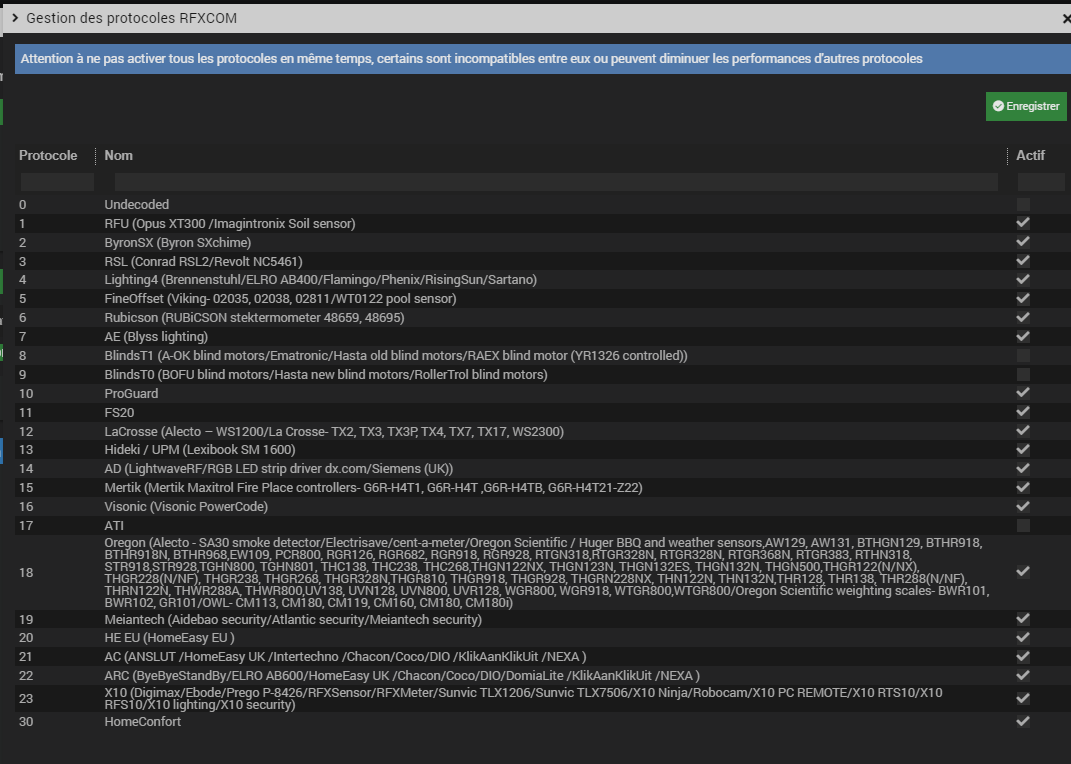
Task: Enable BlindsT1 protocol checkbox
Action: click(x=1023, y=355)
